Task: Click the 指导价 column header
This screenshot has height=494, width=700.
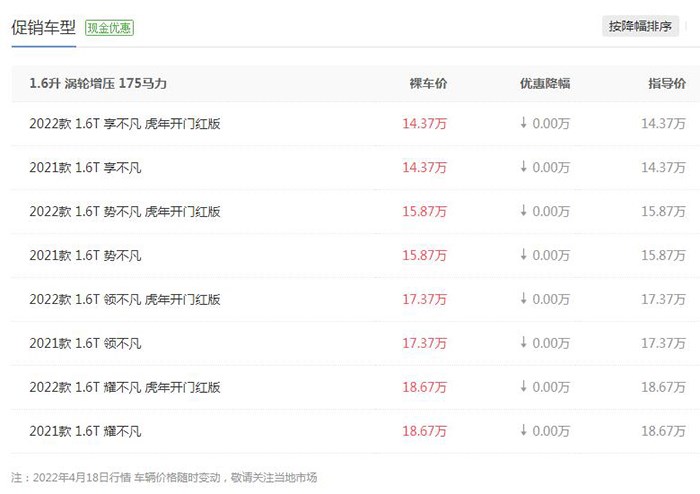Action: click(x=667, y=83)
